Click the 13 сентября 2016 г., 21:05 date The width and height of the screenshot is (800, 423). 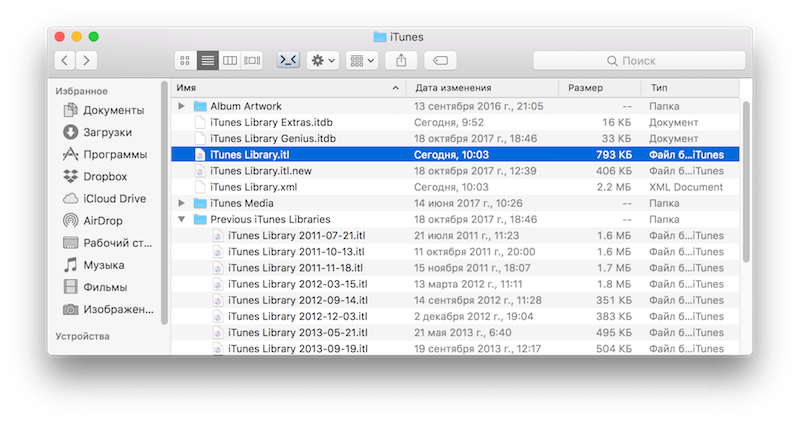479,106
